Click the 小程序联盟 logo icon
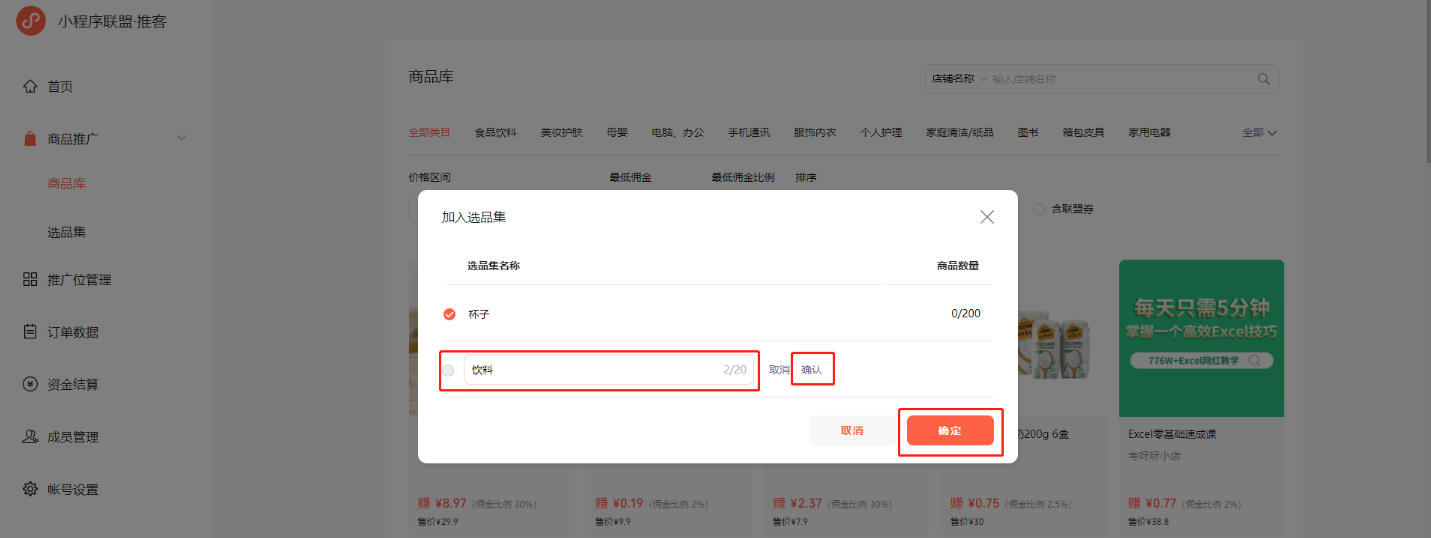The height and width of the screenshot is (538, 1431). pyautogui.click(x=31, y=20)
